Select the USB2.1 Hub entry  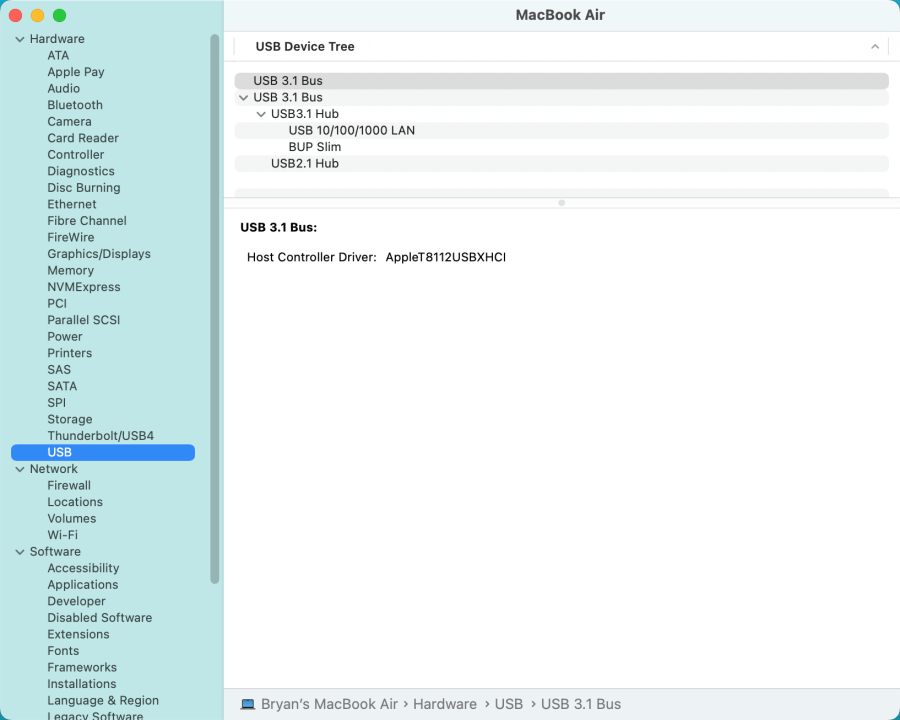coord(302,163)
